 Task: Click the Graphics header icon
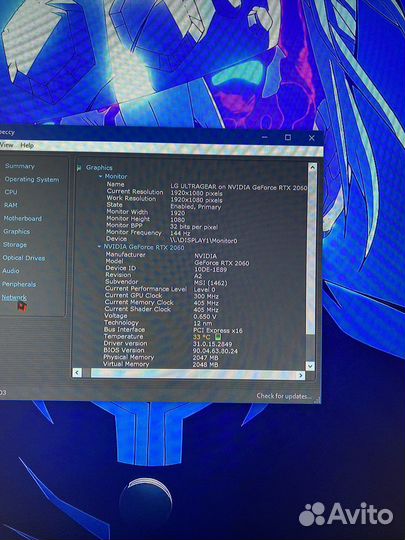pyautogui.click(x=79, y=168)
